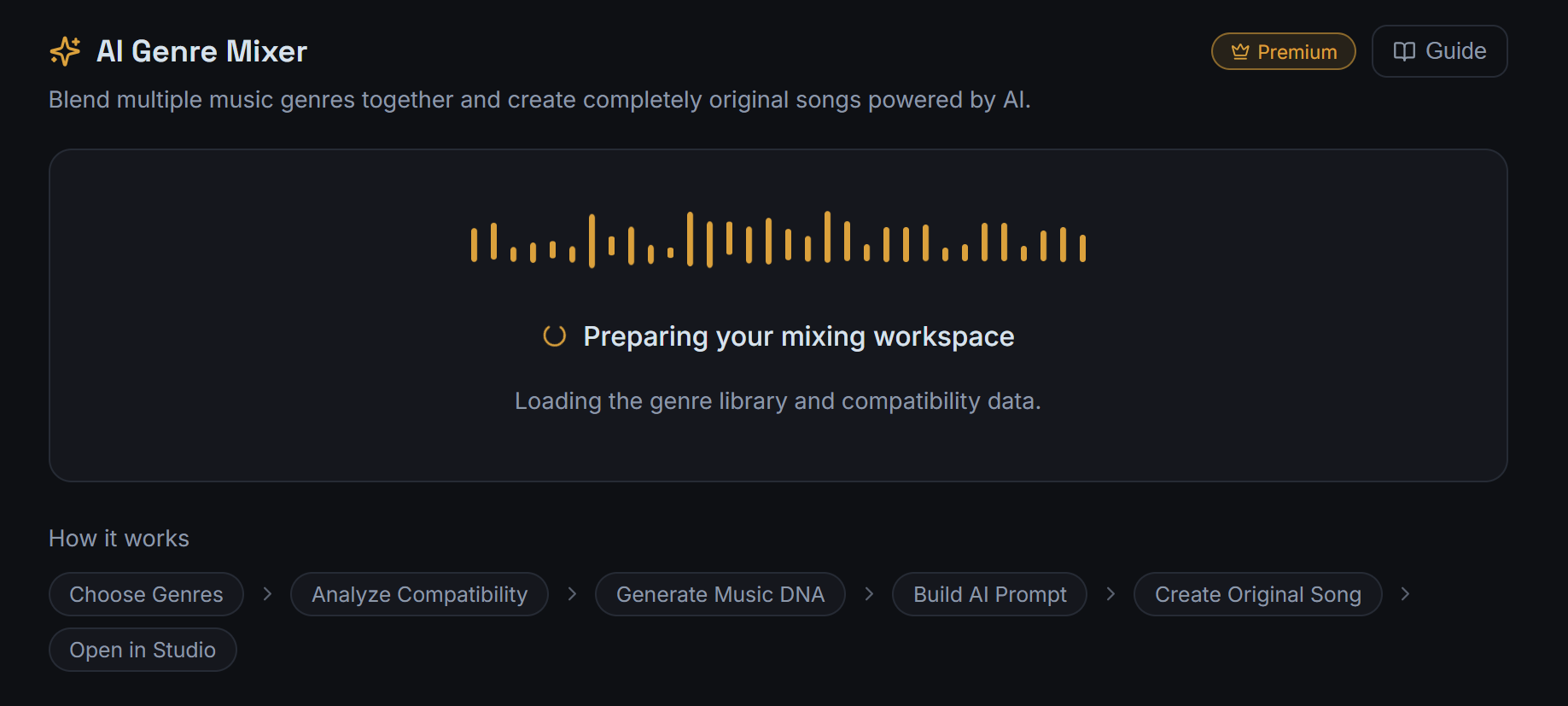Select the Choose Genres step

coord(146,594)
